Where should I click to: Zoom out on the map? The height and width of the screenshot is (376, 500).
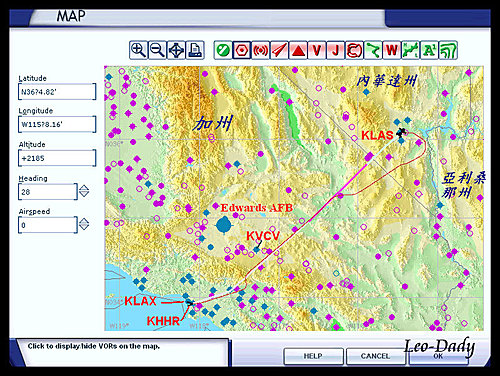(157, 51)
